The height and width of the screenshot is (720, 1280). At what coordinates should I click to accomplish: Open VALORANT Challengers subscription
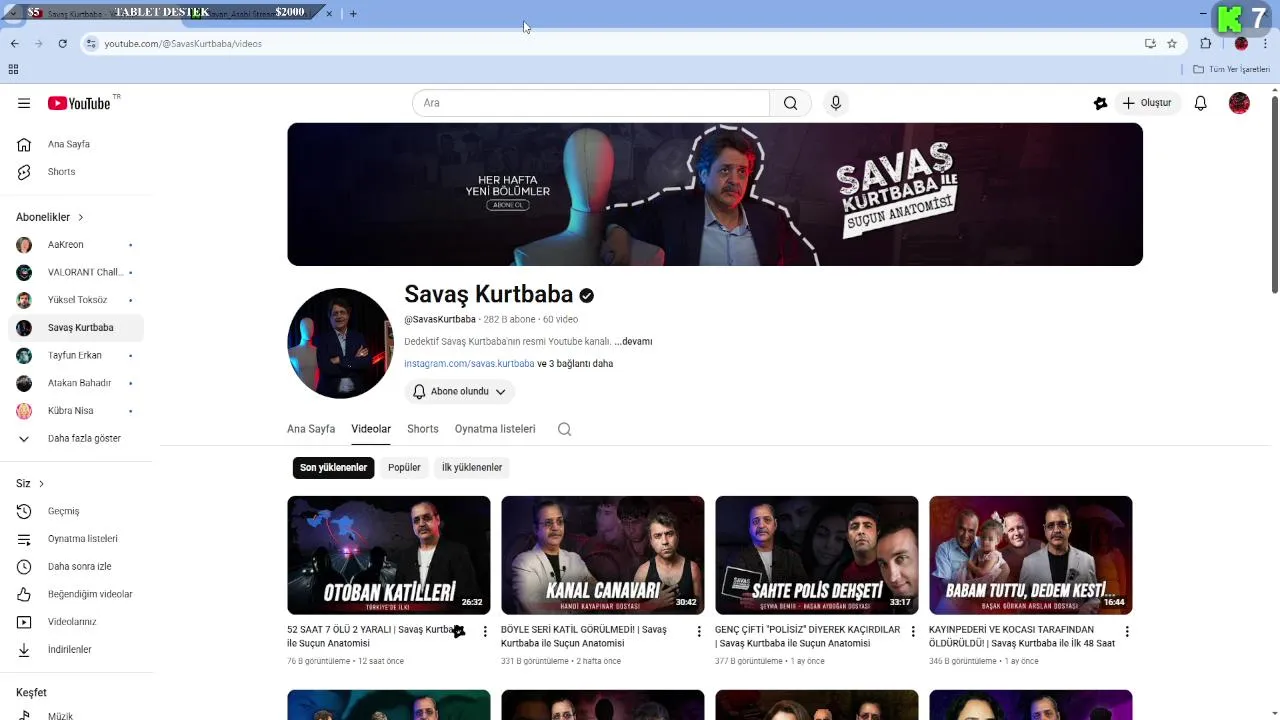(x=76, y=272)
